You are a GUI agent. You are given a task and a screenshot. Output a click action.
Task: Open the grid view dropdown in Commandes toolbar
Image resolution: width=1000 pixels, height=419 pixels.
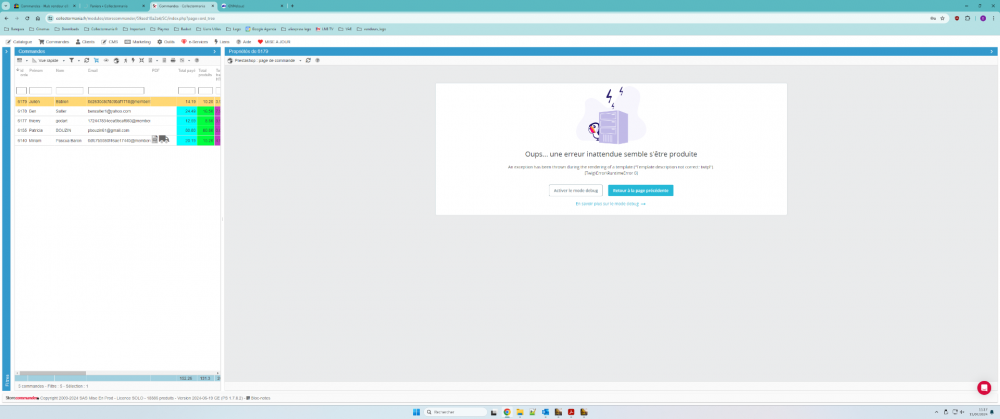click(27, 60)
